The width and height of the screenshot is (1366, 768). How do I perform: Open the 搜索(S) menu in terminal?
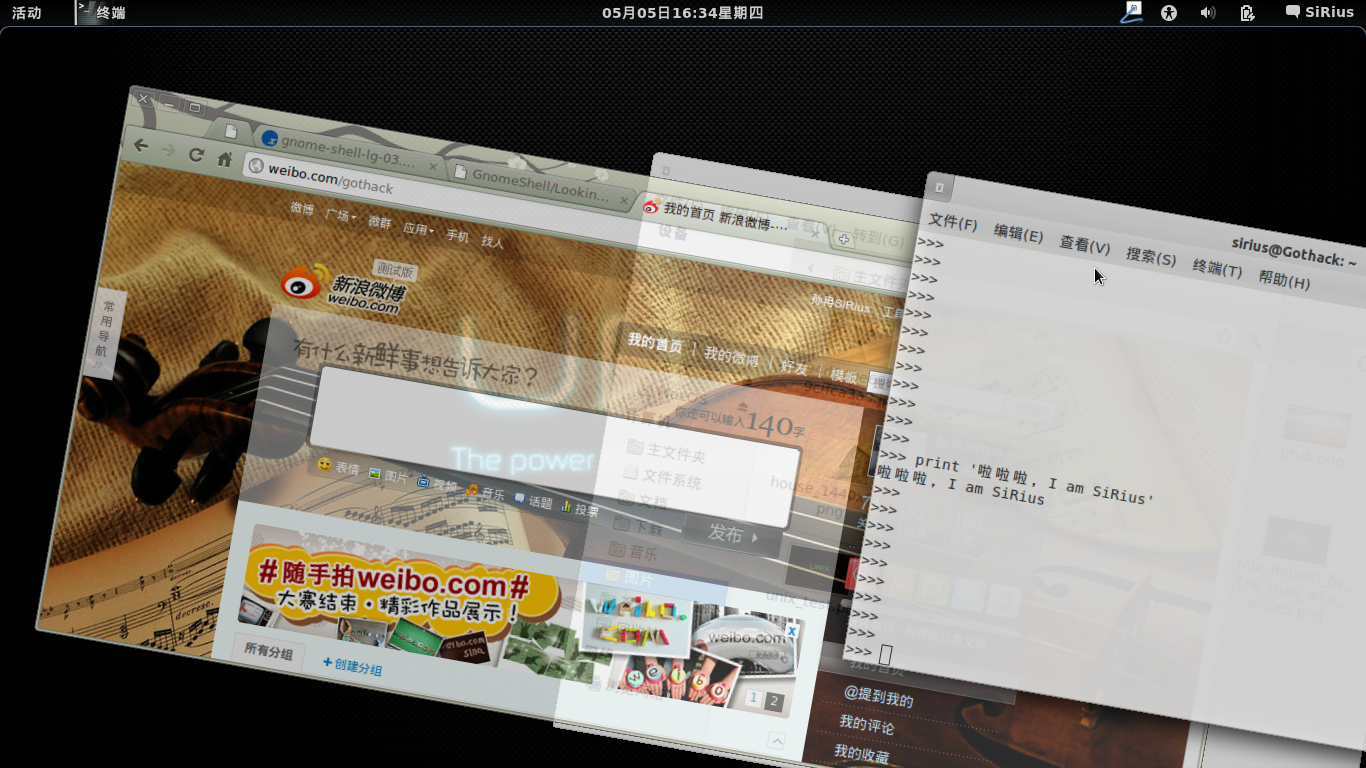[1151, 256]
